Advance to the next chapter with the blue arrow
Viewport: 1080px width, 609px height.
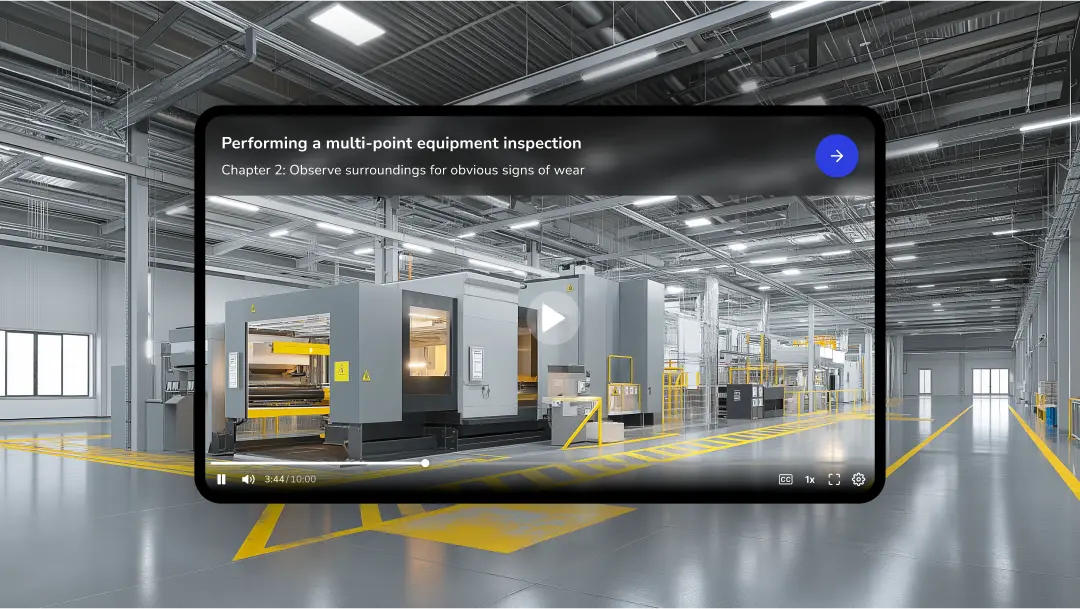tap(837, 156)
